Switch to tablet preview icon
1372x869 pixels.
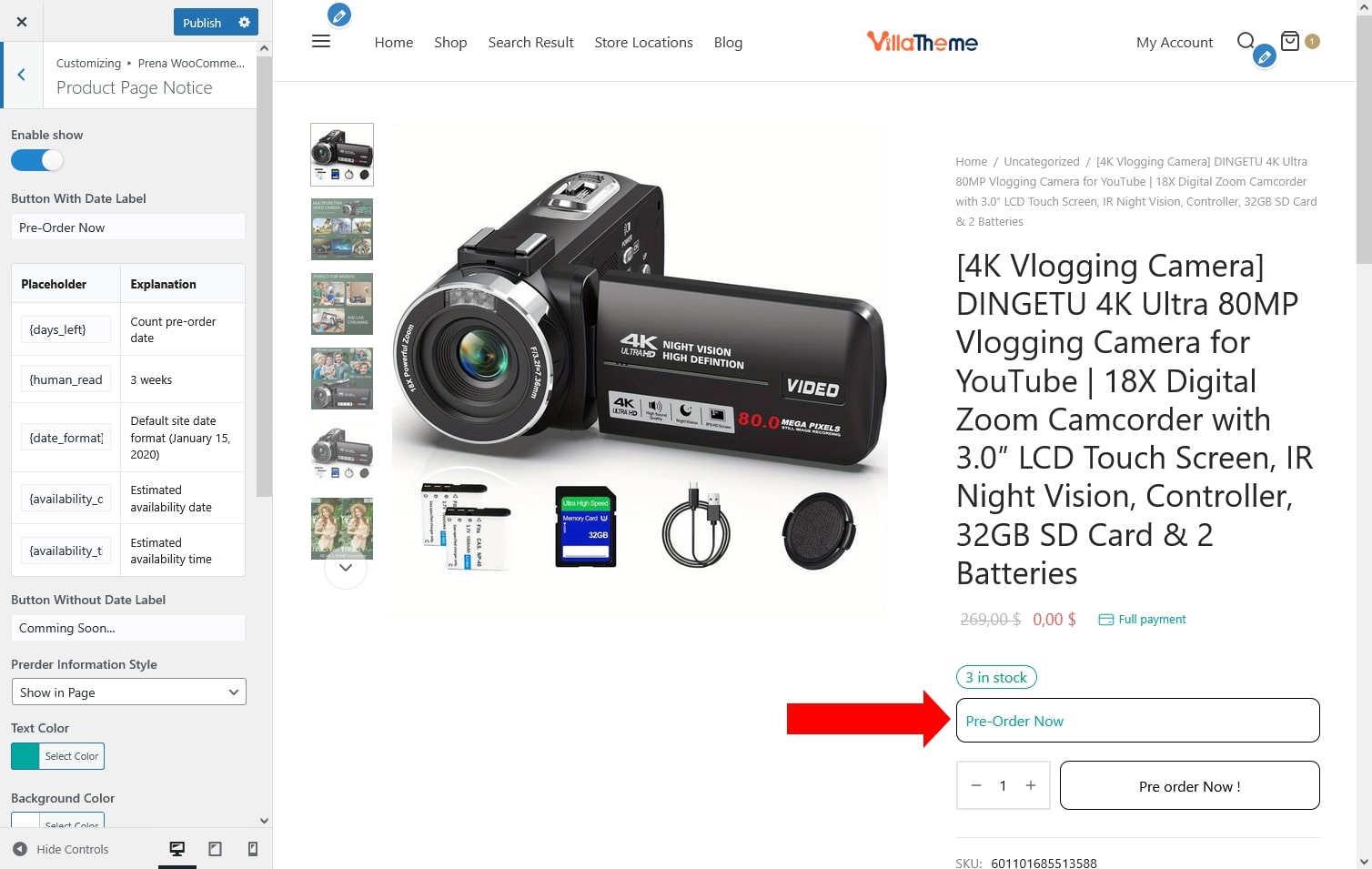215,849
